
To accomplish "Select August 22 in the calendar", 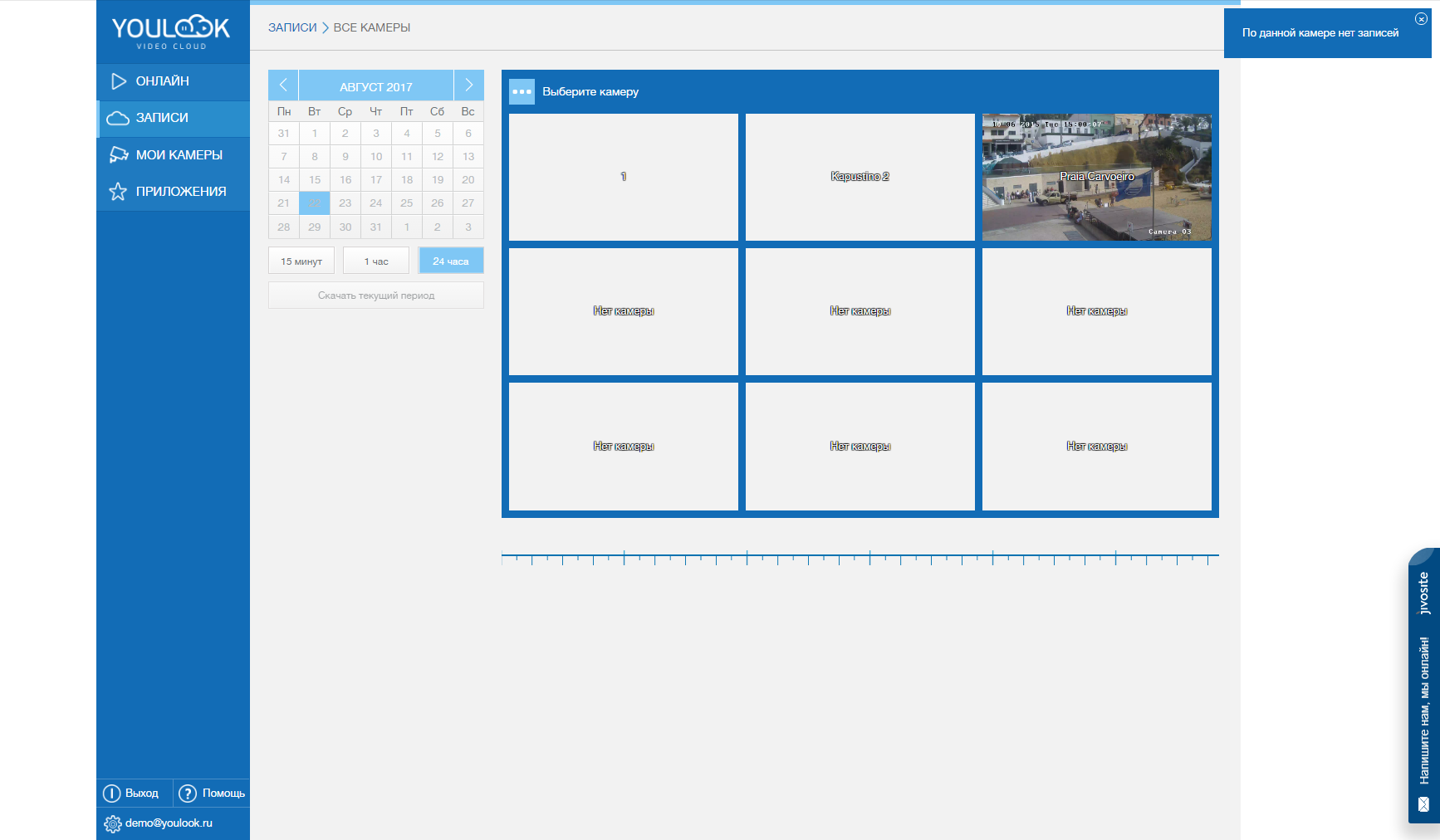I will pyautogui.click(x=315, y=203).
